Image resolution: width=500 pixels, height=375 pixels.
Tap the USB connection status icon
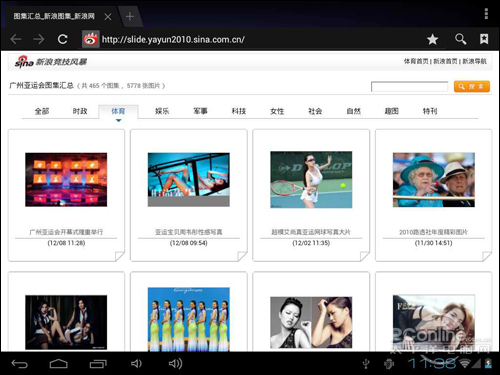(366, 364)
